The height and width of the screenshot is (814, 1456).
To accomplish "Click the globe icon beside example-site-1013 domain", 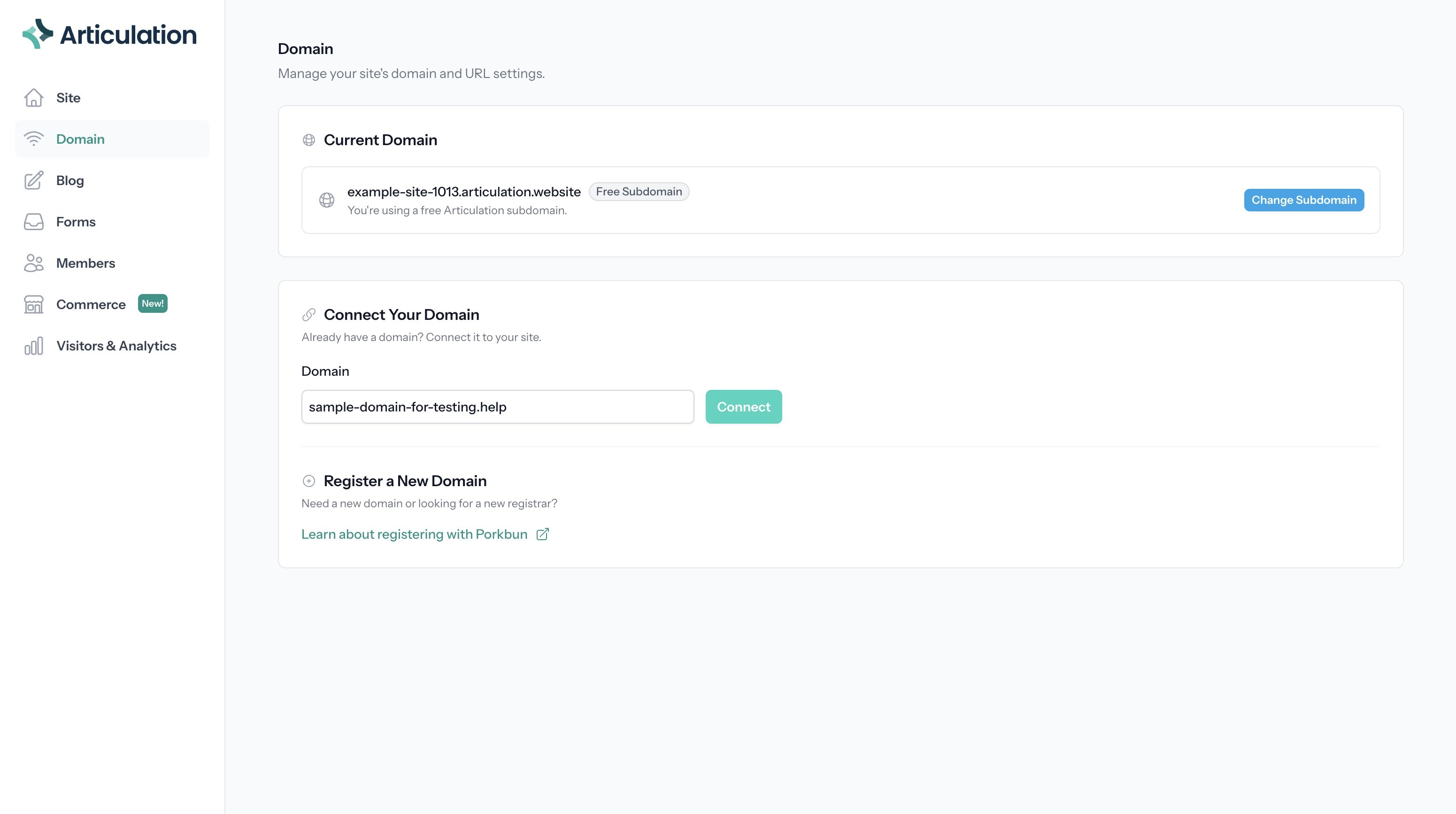I will (327, 200).
